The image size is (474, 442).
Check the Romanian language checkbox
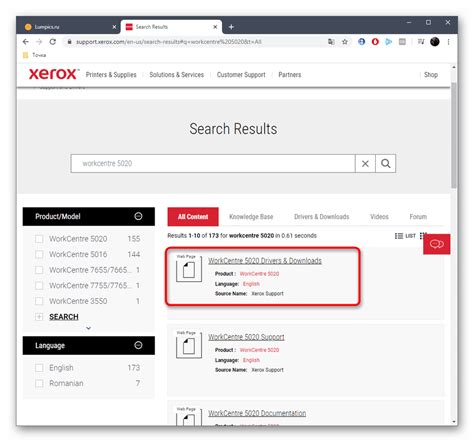39,383
